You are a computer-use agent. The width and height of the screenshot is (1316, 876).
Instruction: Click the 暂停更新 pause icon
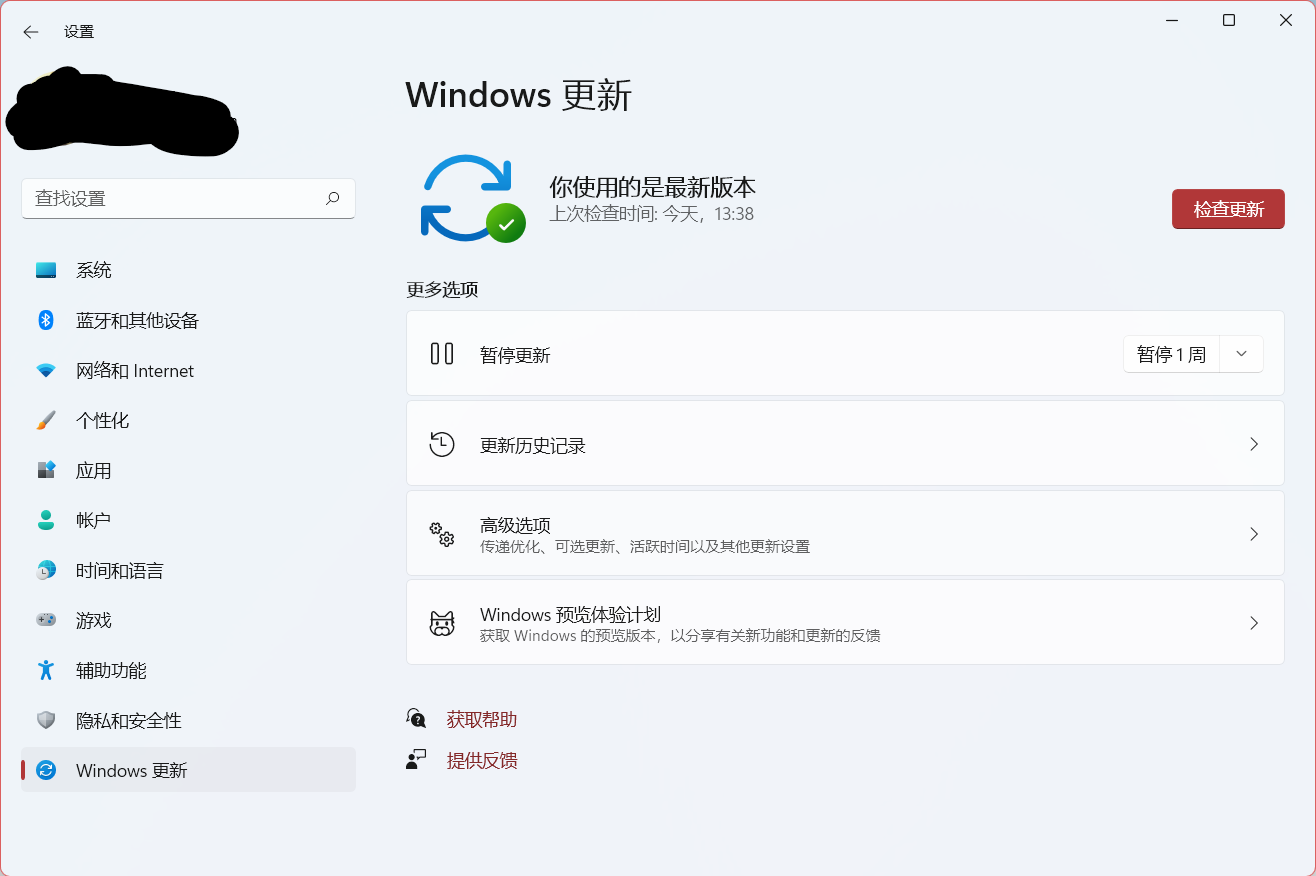tap(441, 354)
